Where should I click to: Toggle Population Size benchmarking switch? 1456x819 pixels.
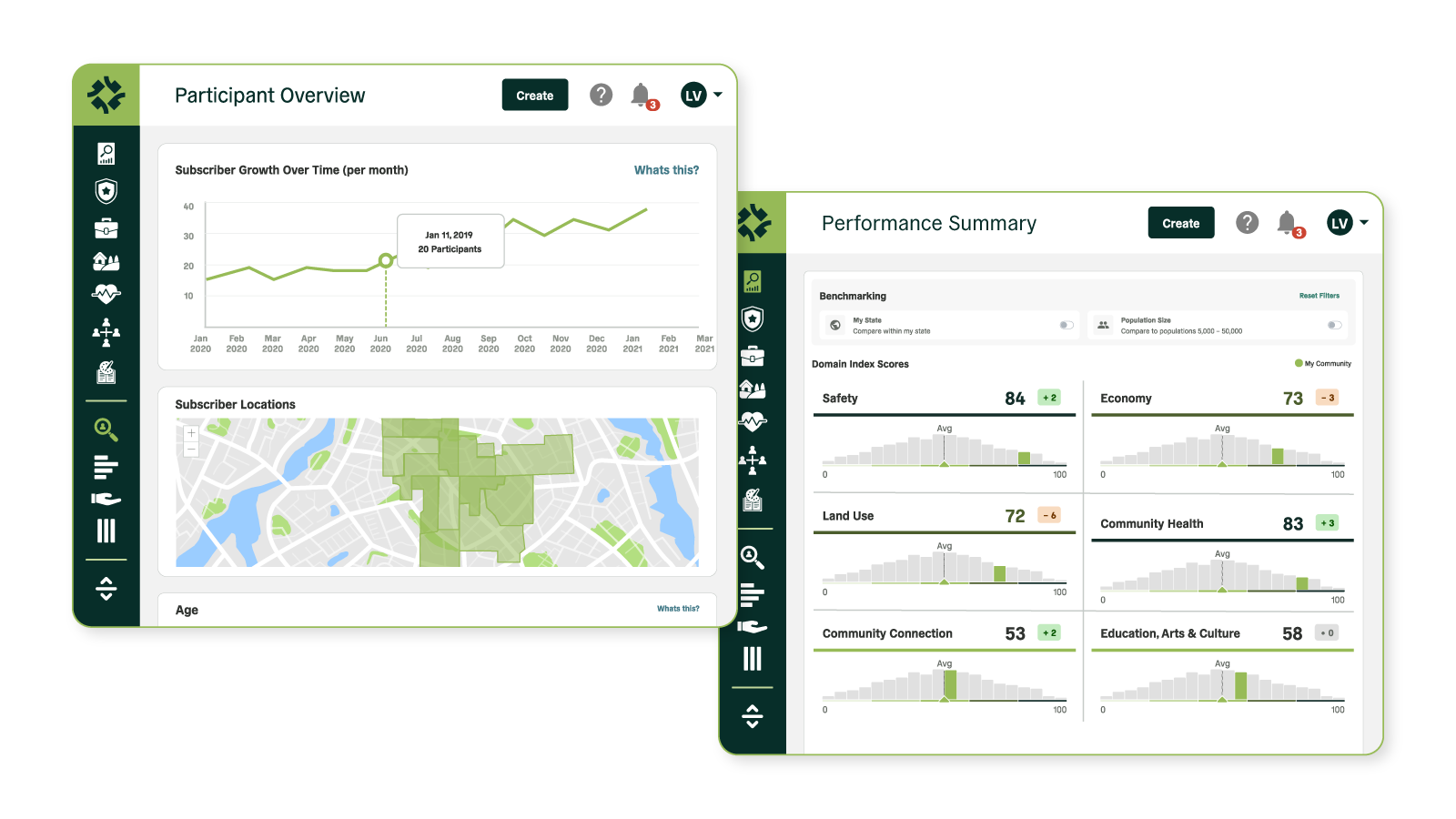pos(1334,325)
